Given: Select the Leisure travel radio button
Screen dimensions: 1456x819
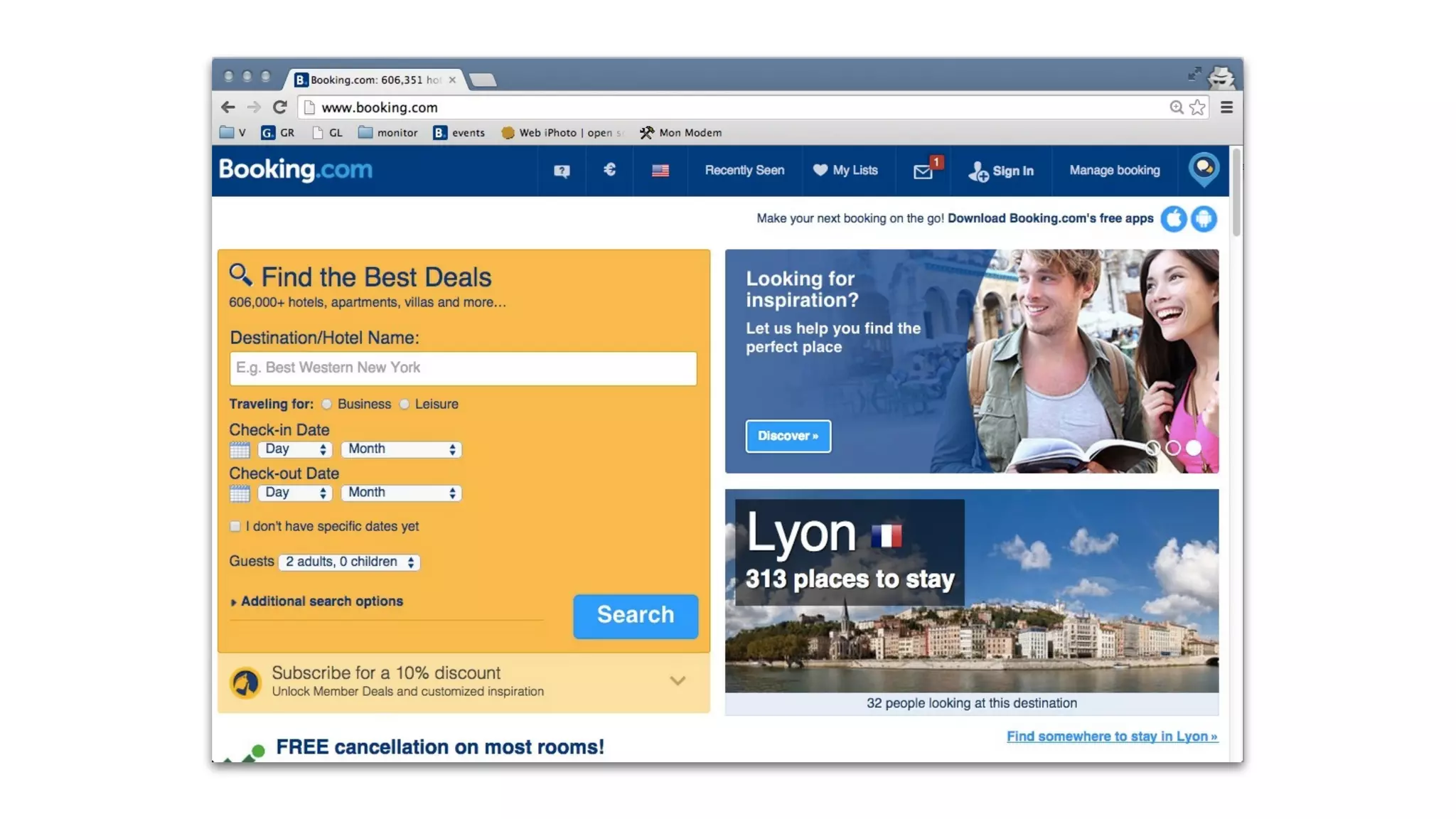Looking at the screenshot, I should pos(405,405).
